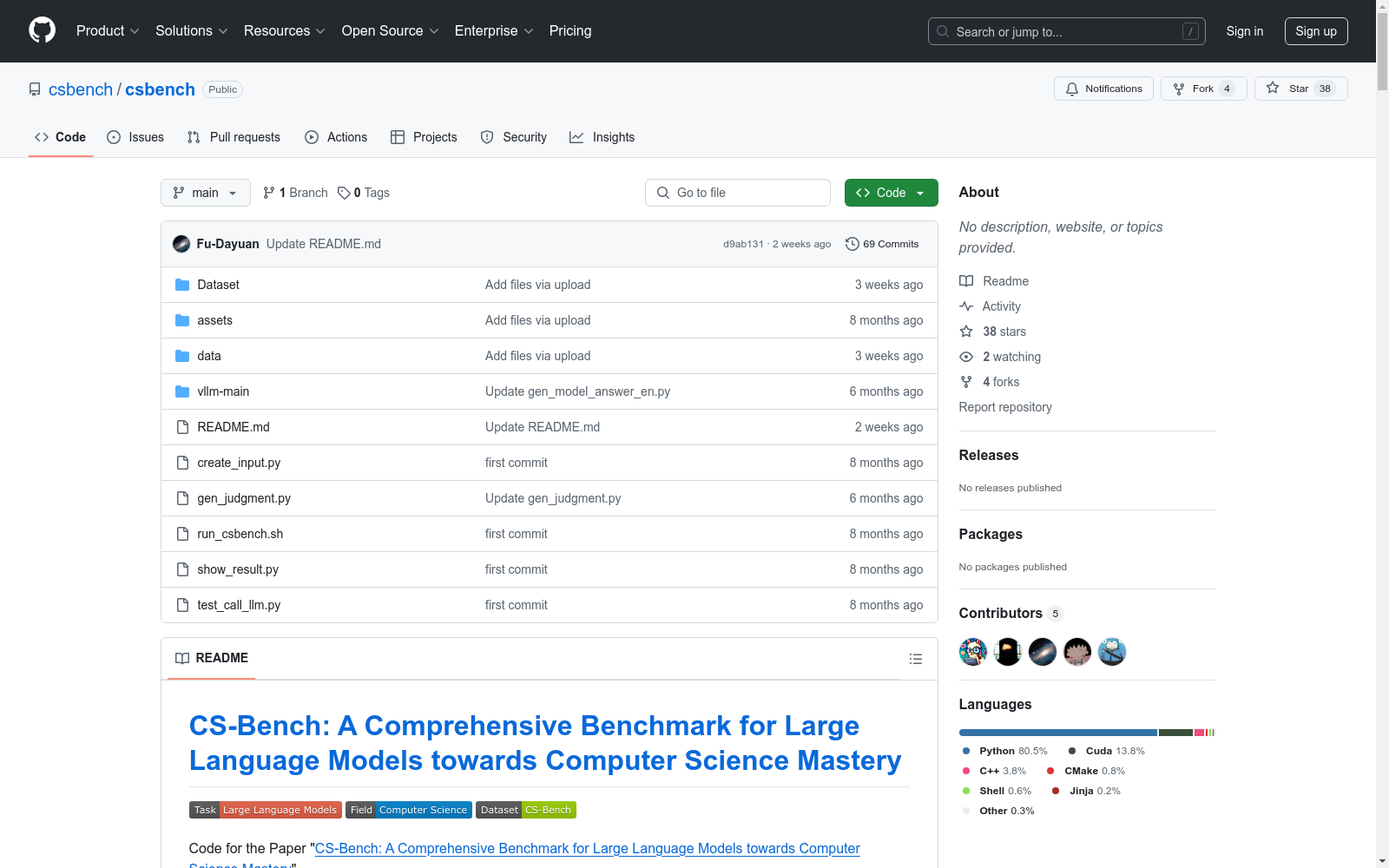Star the csbench repository
The width and height of the screenshot is (1389, 868).
click(x=1300, y=89)
